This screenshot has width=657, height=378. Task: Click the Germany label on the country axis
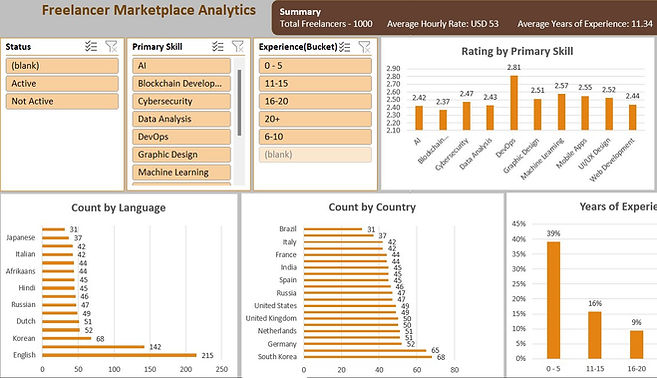click(282, 344)
